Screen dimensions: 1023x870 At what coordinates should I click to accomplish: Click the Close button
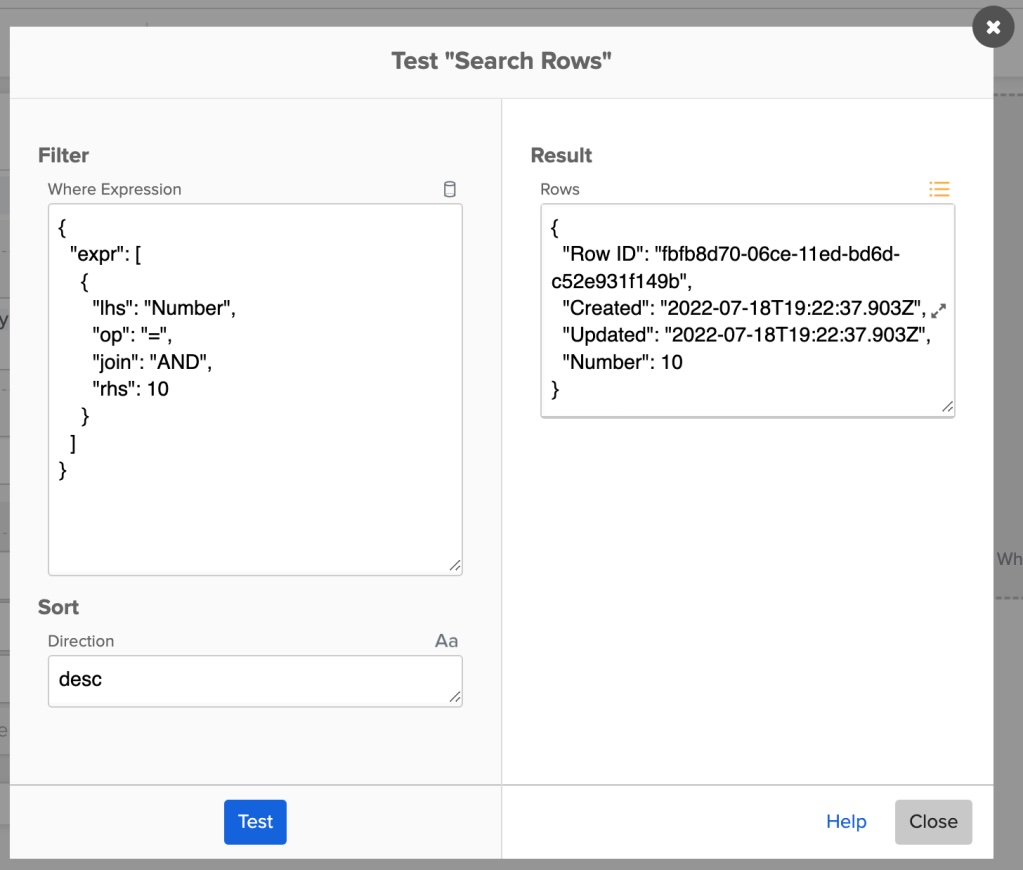click(x=932, y=821)
